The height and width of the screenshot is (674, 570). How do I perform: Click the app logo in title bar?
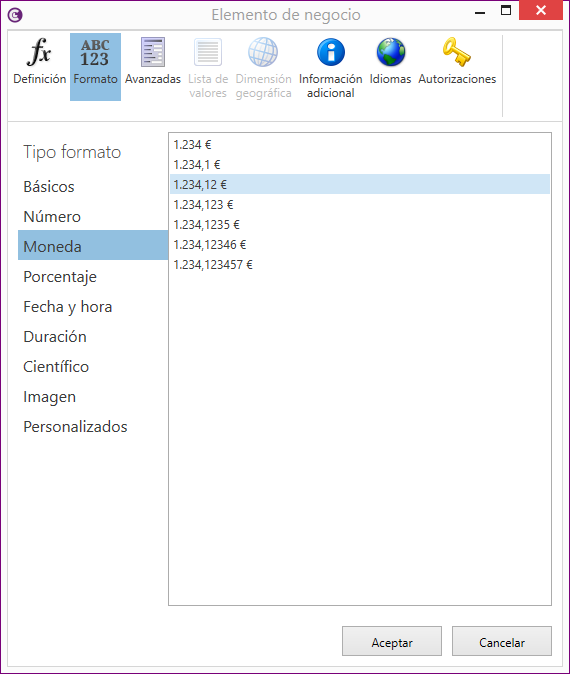[15, 15]
